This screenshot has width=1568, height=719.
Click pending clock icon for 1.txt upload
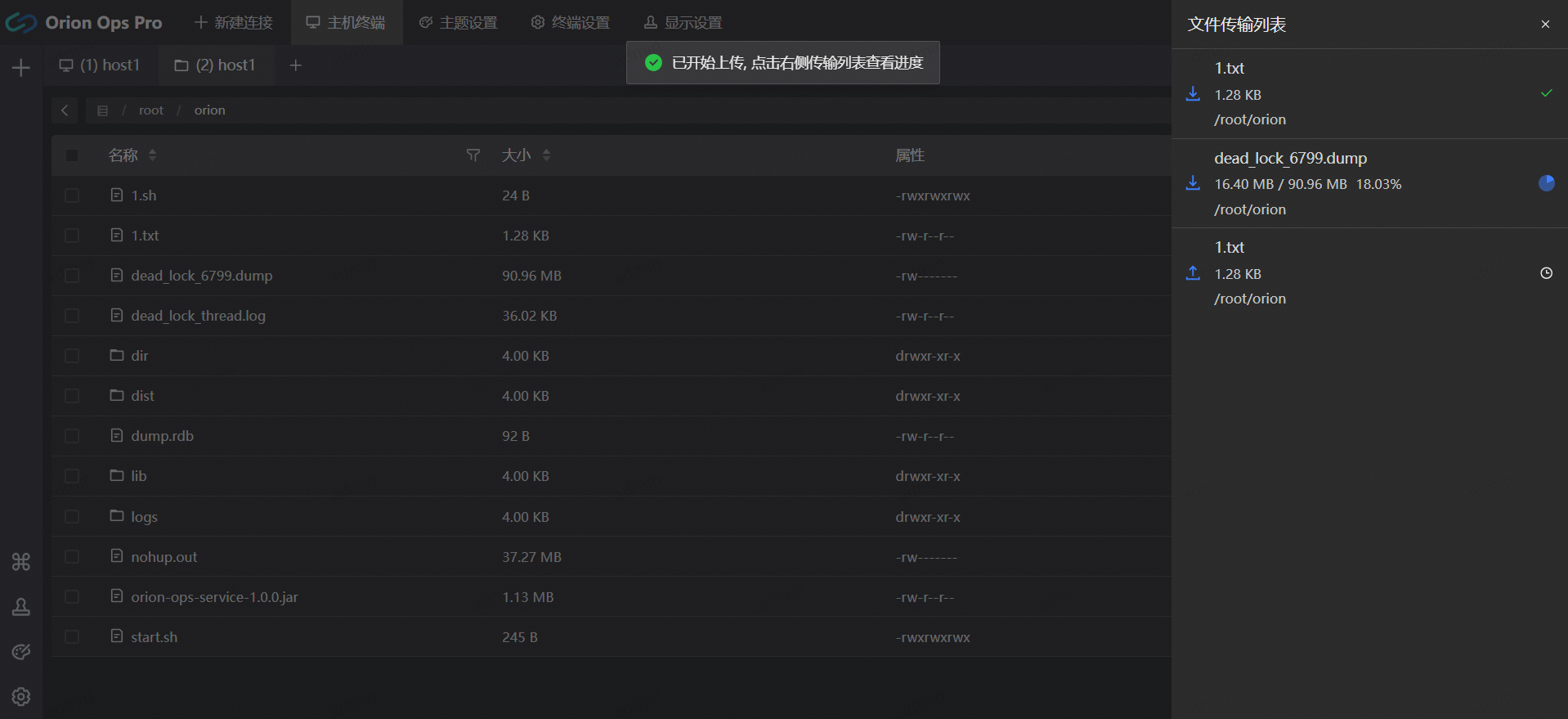tap(1546, 273)
